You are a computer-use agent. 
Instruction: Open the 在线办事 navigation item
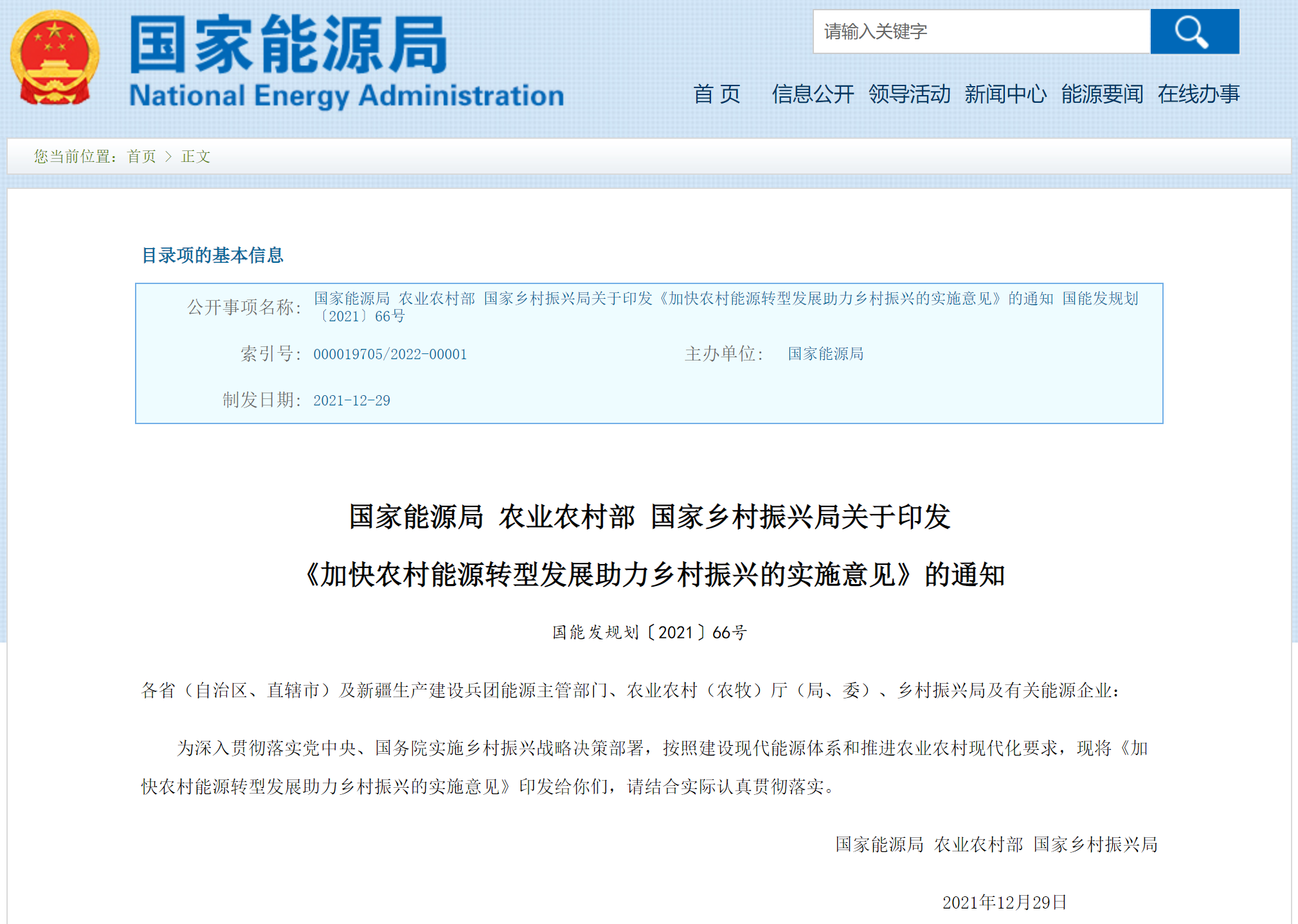click(x=1198, y=94)
